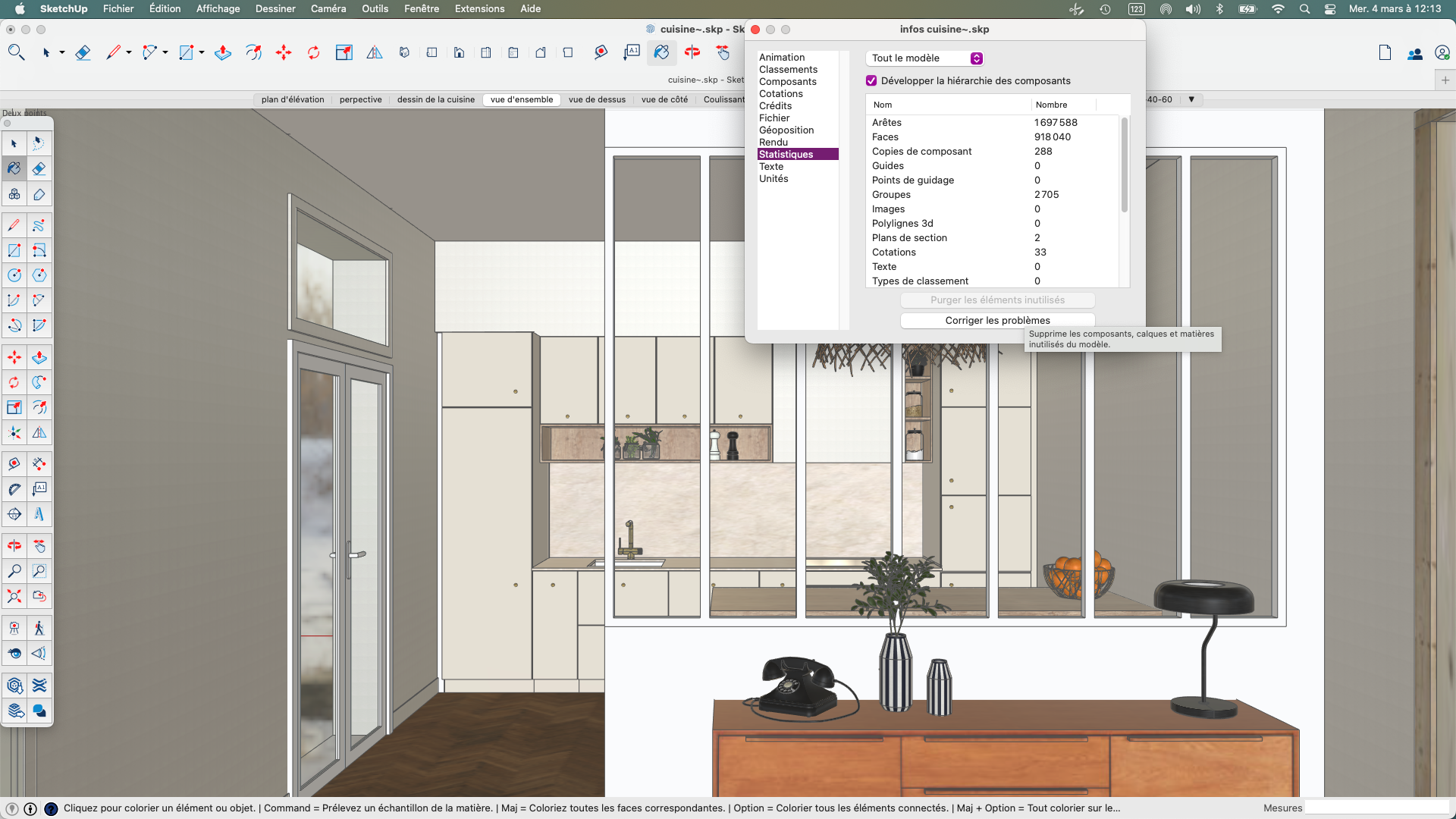
Task: Activate the Push/Pull tool
Action: point(223,52)
